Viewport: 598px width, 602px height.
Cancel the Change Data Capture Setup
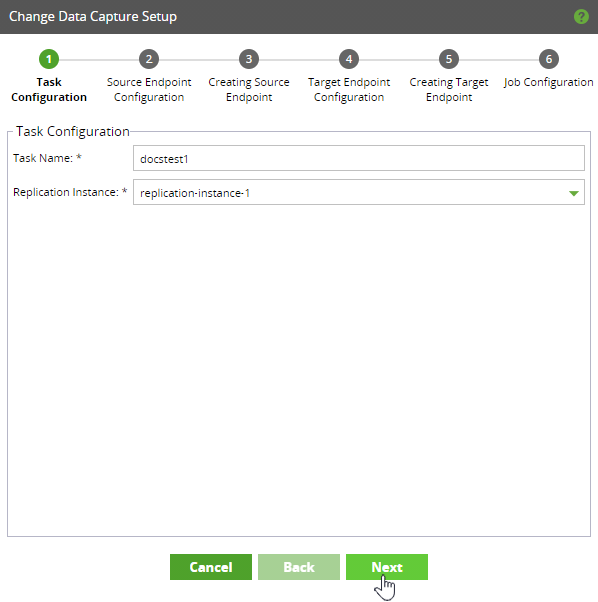[211, 567]
